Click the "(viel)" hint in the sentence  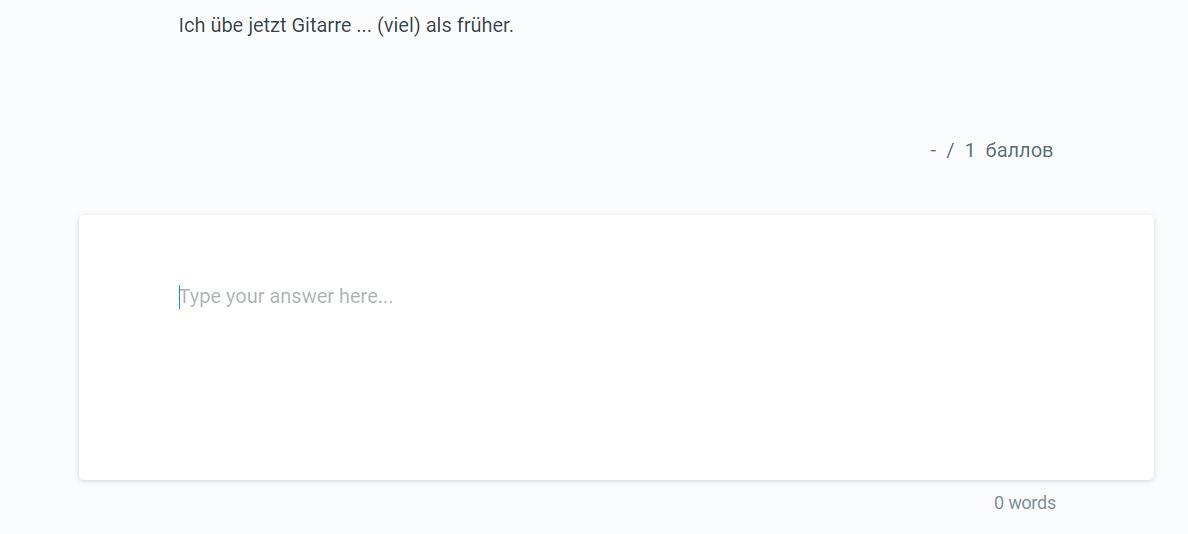399,26
